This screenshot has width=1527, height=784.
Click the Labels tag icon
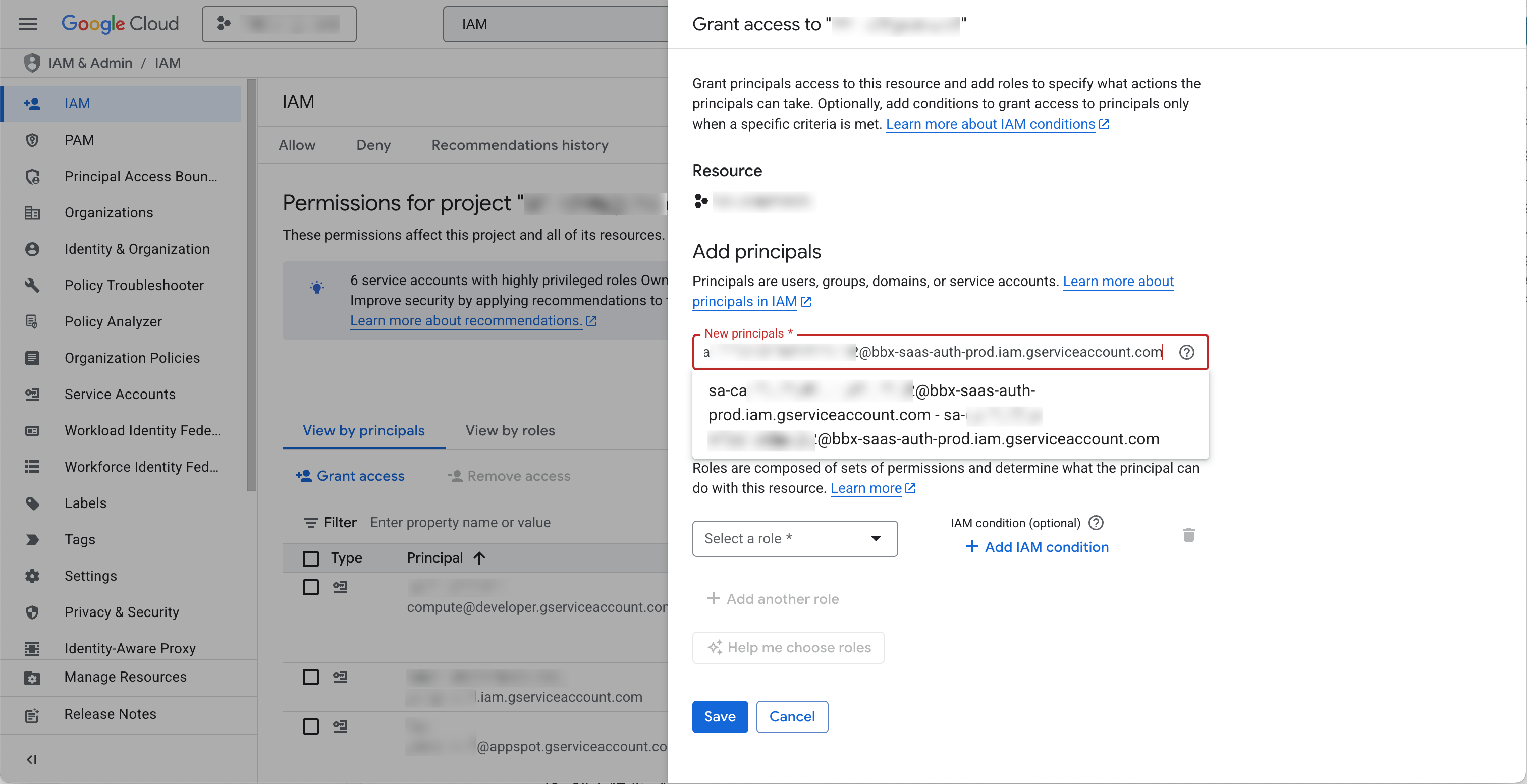32,503
